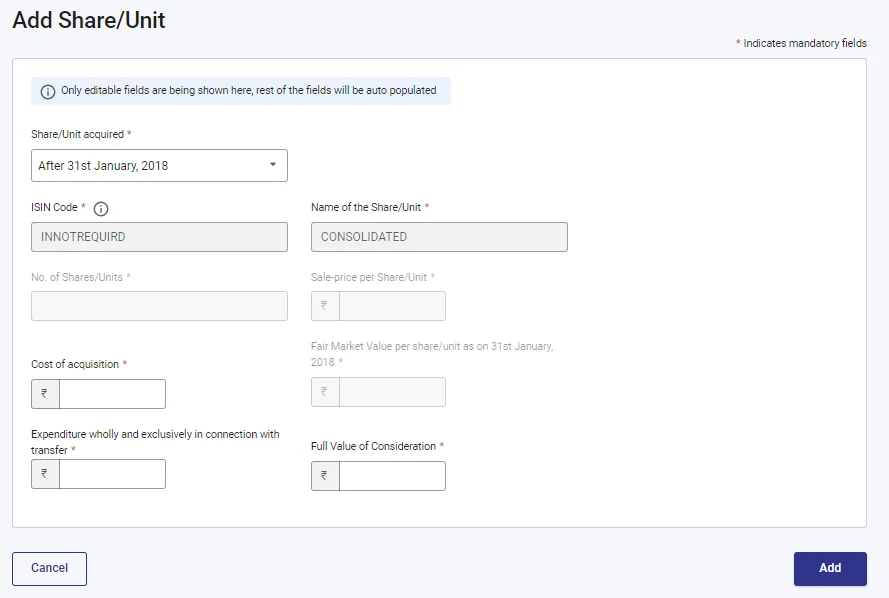This screenshot has width=889, height=598.
Task: Click rupee symbol beside Expenditure on transfer field
Action: pos(45,474)
